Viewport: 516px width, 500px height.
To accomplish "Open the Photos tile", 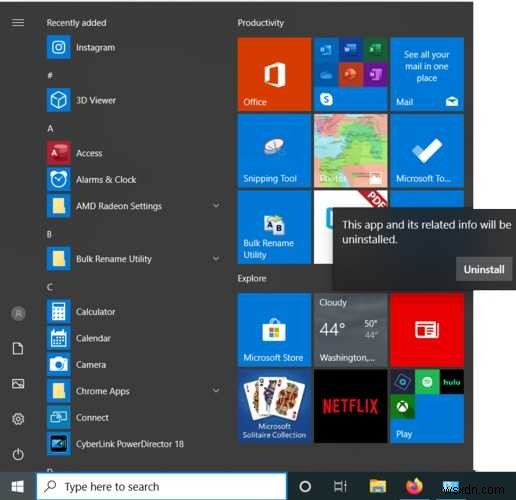I will point(351,151).
